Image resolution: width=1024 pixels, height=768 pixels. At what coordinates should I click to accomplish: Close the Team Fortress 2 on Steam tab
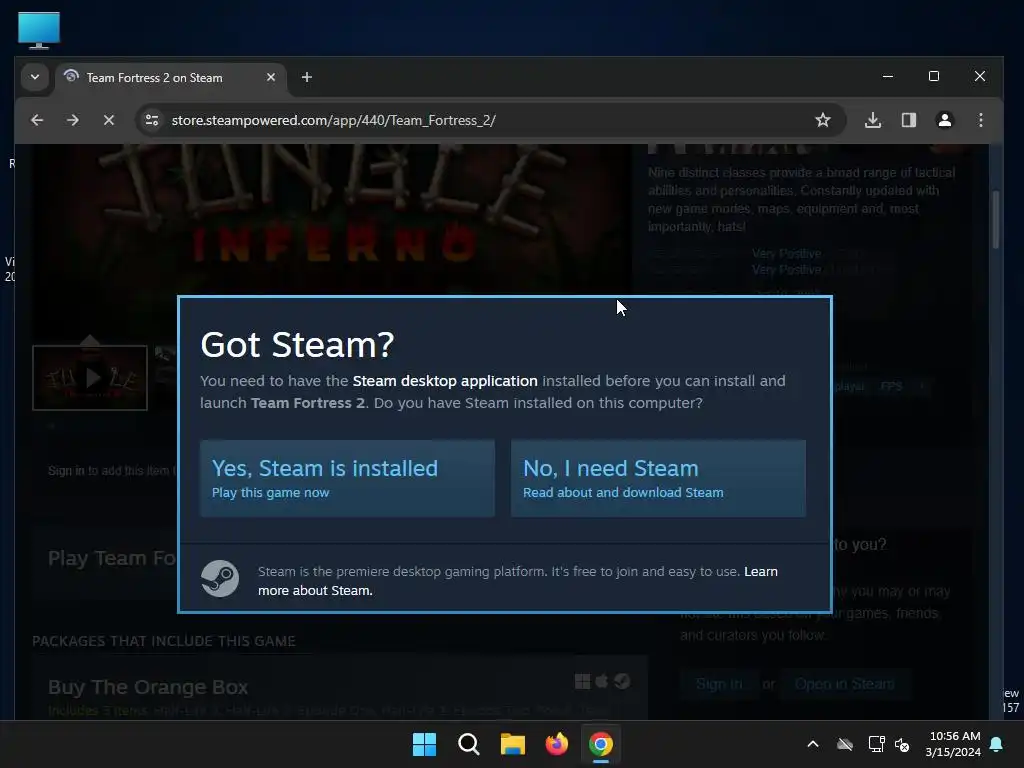pos(271,78)
